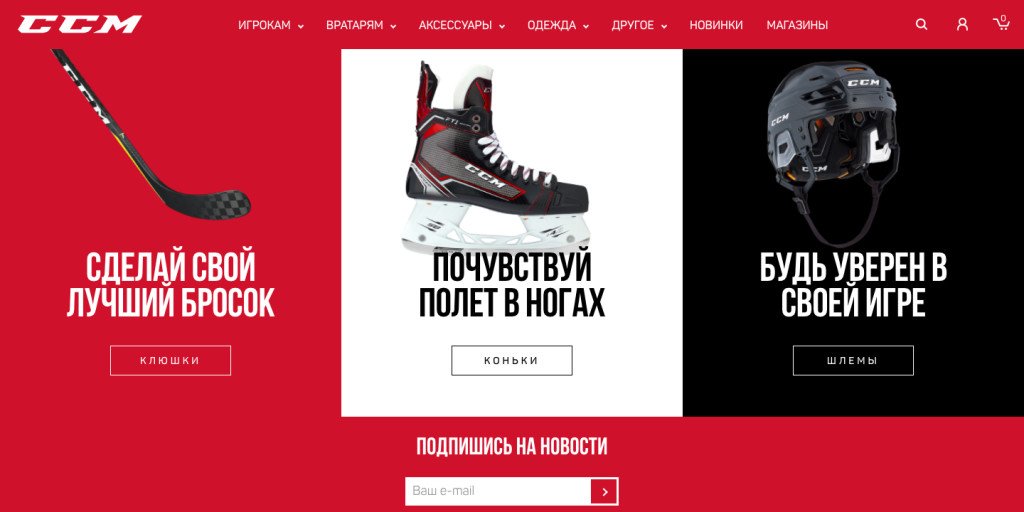Expand the ВРАТАРЯМ dropdown menu
Image resolution: width=1024 pixels, height=512 pixels.
(361, 25)
